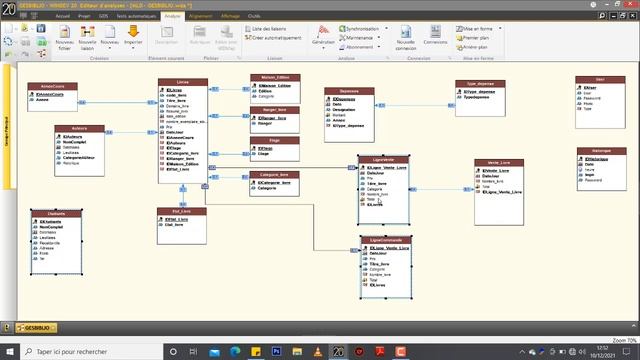This screenshot has height=360, width=640.
Task: Click the Windows Start button
Action: tap(10, 351)
